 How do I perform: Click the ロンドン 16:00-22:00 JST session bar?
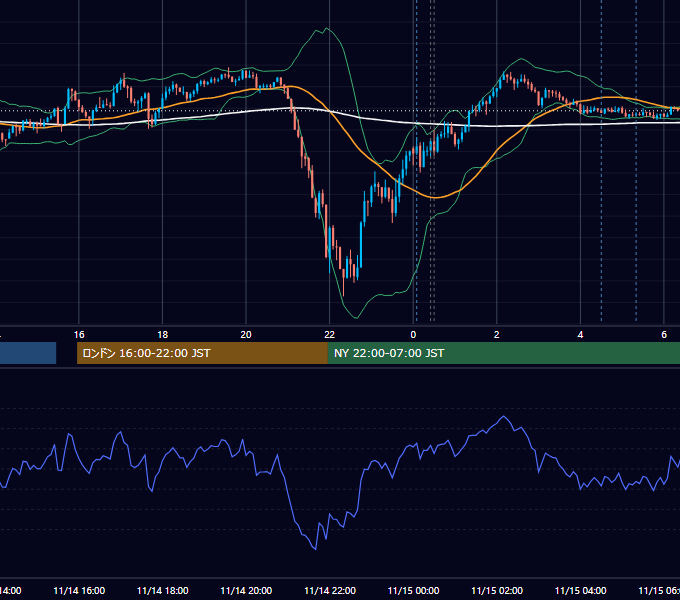[x=202, y=353]
